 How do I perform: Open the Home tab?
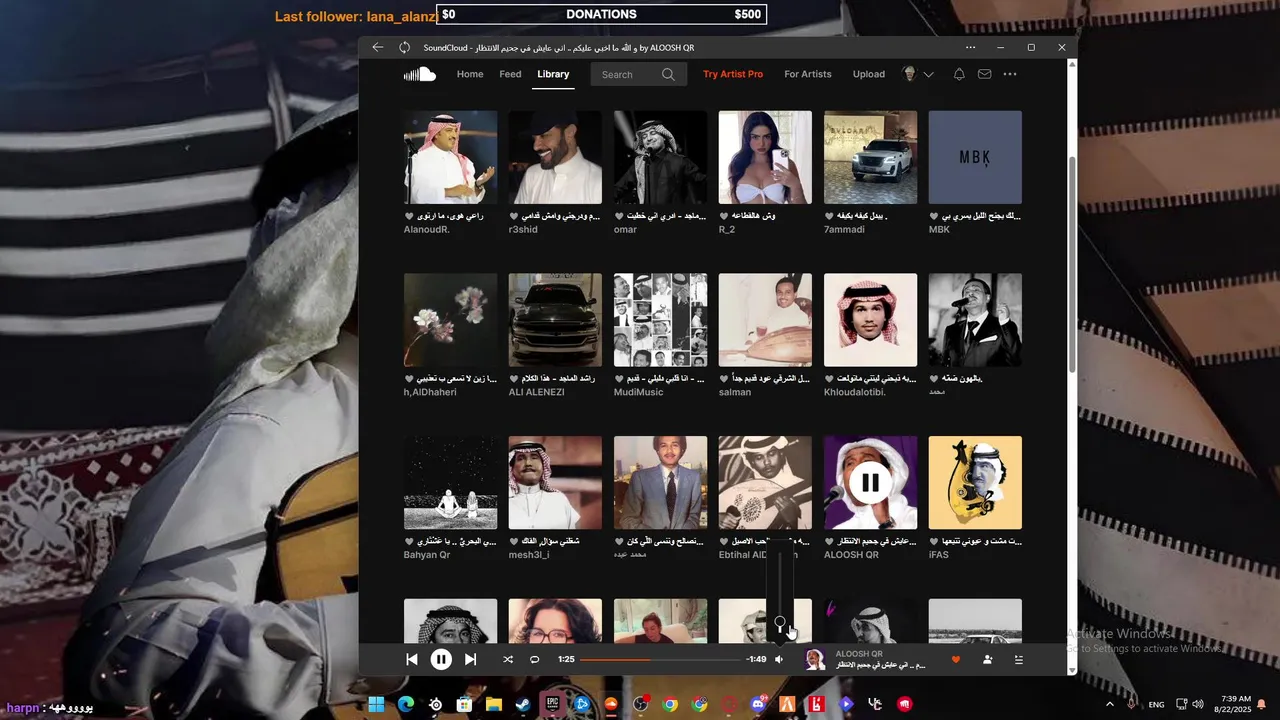[x=470, y=74]
